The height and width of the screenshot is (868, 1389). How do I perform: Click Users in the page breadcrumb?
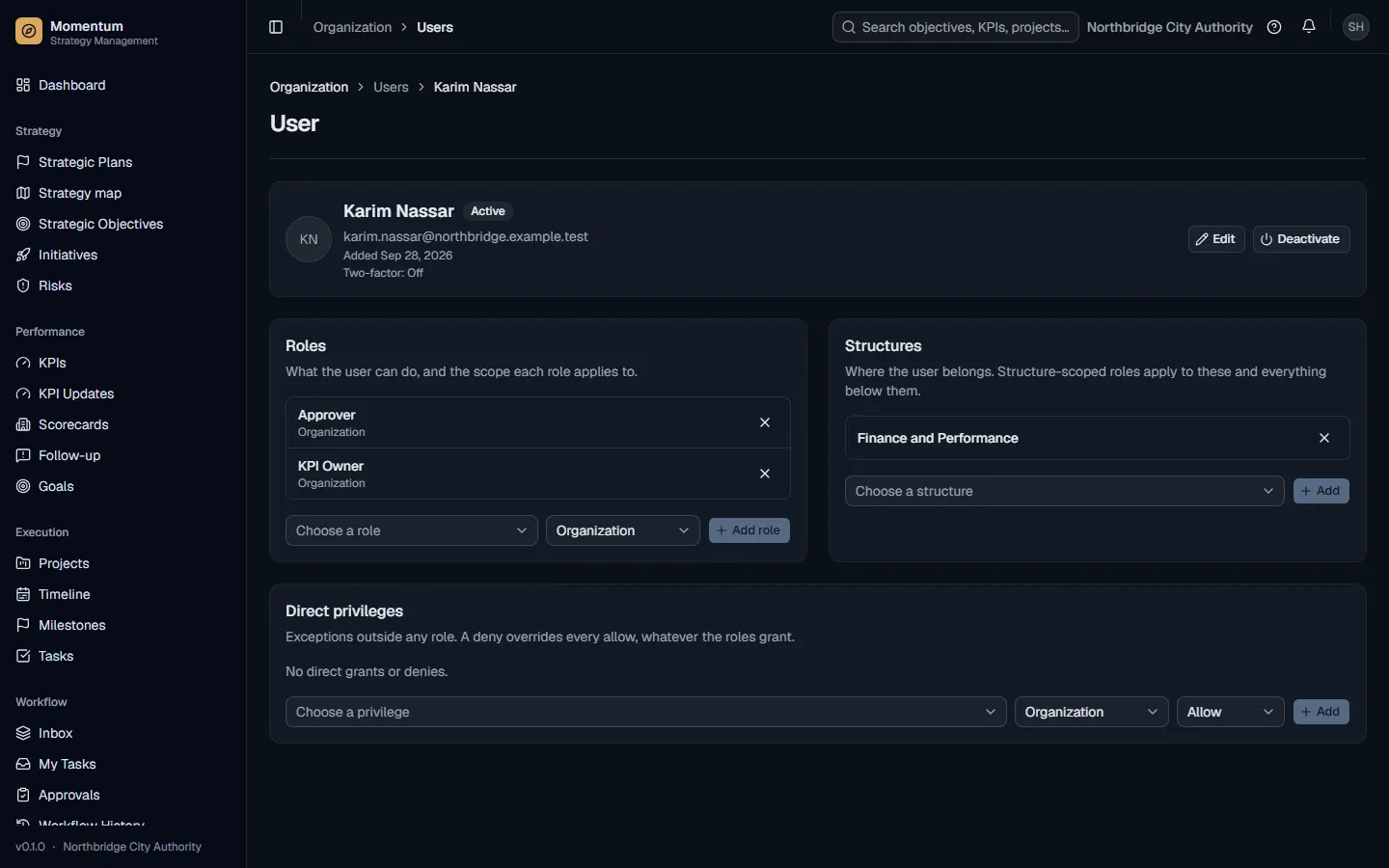[391, 87]
